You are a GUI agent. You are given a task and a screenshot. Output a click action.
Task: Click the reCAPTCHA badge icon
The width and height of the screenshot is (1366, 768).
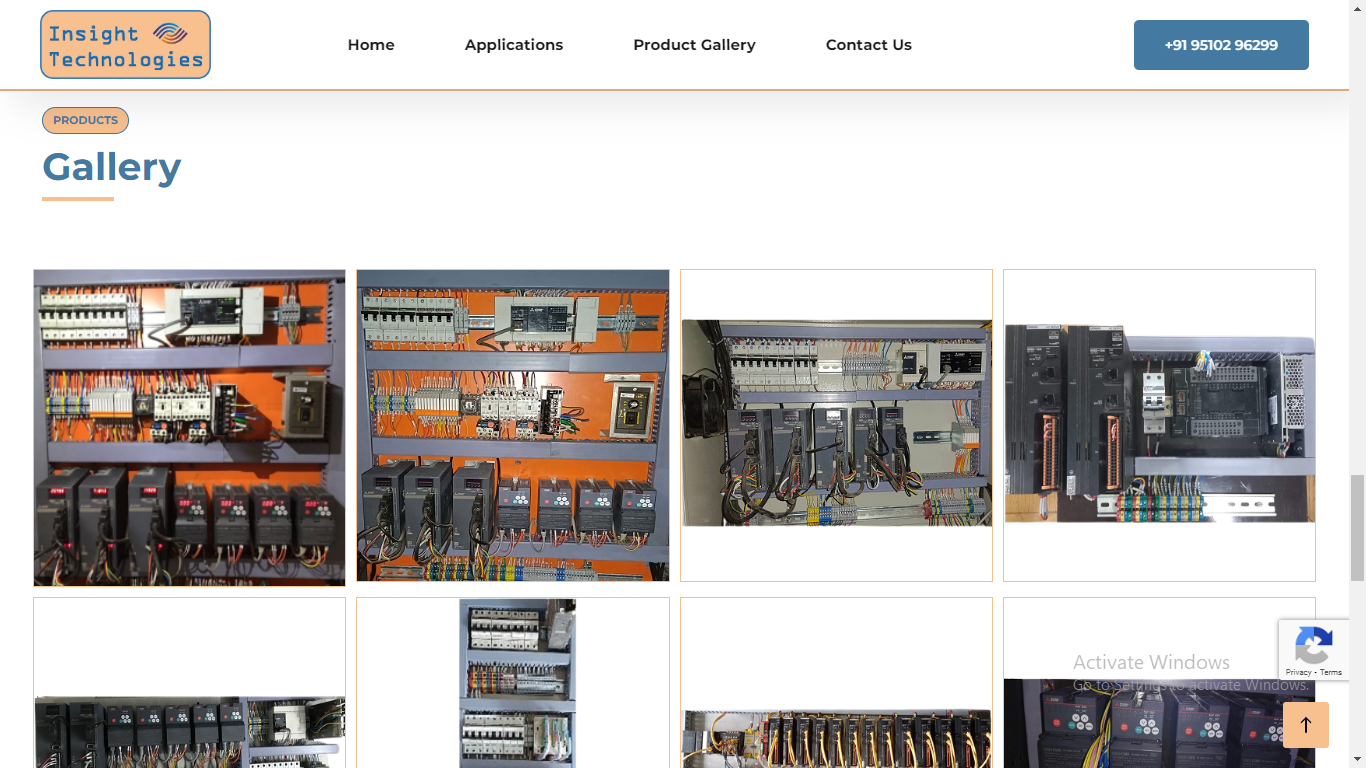point(1312,645)
